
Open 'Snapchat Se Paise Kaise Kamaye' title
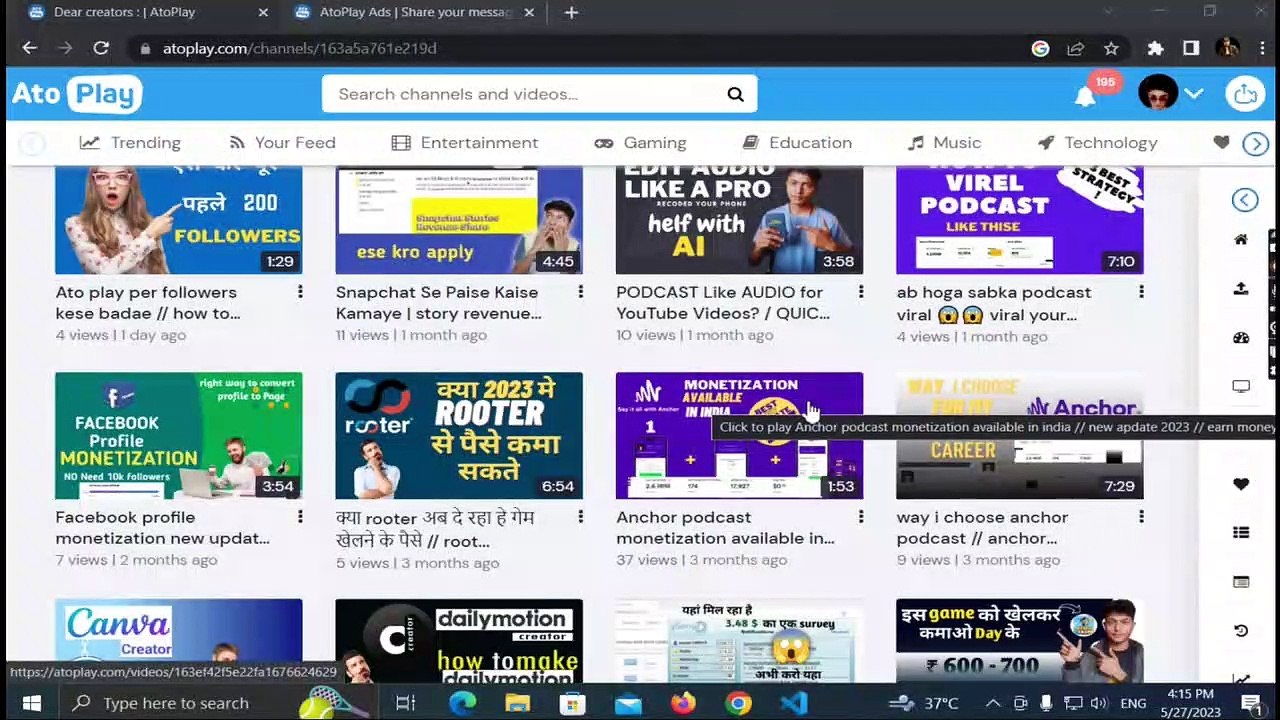(438, 303)
